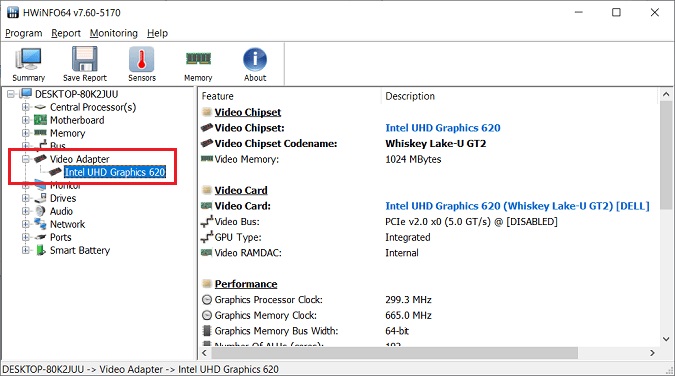Screen dimensions: 675x376
Task: Open the Report menu
Action: [66, 33]
